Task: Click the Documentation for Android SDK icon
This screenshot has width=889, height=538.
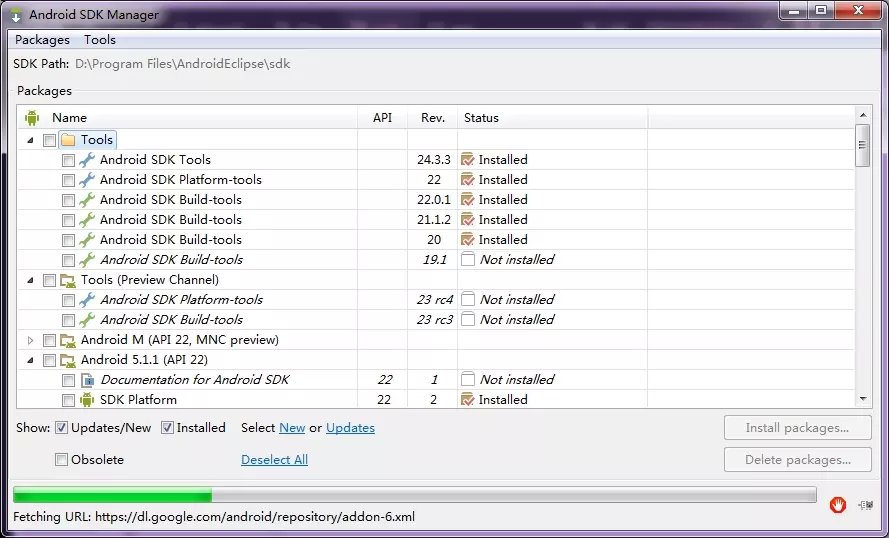Action: [x=87, y=380]
